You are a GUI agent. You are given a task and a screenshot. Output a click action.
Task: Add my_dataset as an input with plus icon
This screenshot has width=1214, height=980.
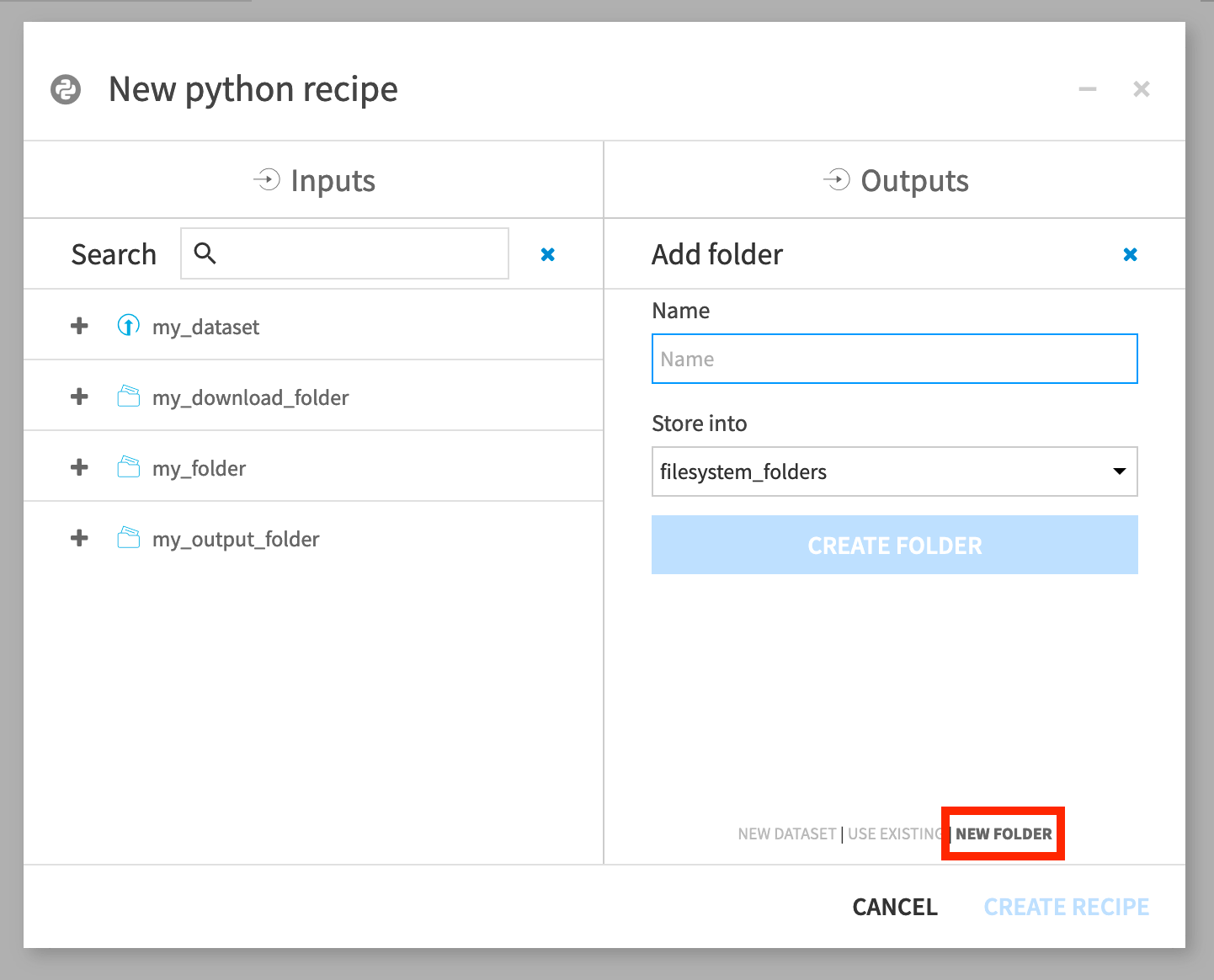[x=78, y=326]
